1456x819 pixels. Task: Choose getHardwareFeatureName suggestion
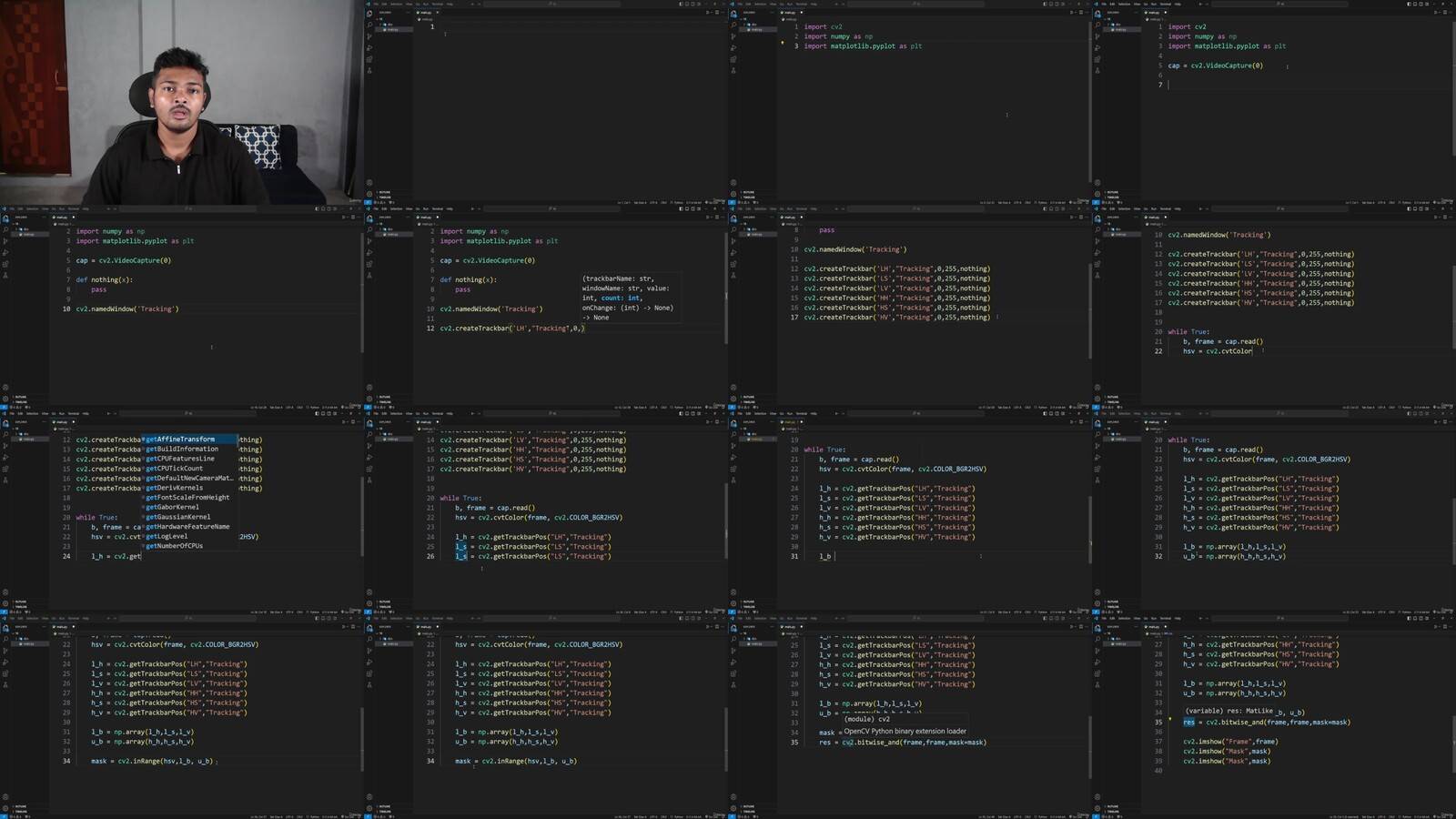[x=189, y=526]
